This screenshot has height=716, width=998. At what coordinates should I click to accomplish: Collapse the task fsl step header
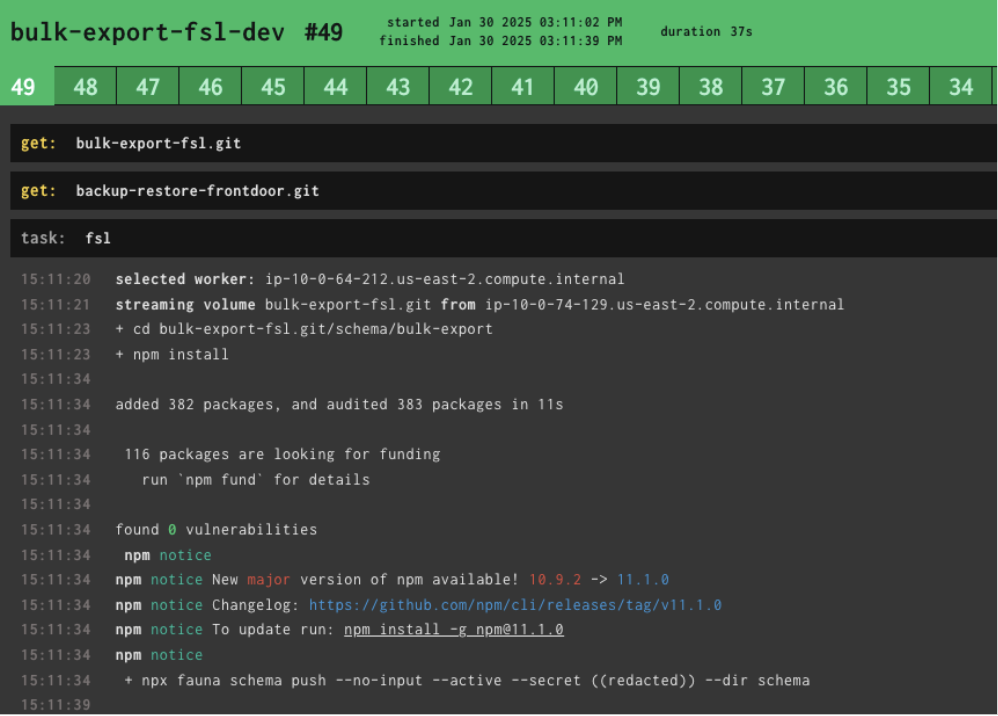tap(503, 238)
